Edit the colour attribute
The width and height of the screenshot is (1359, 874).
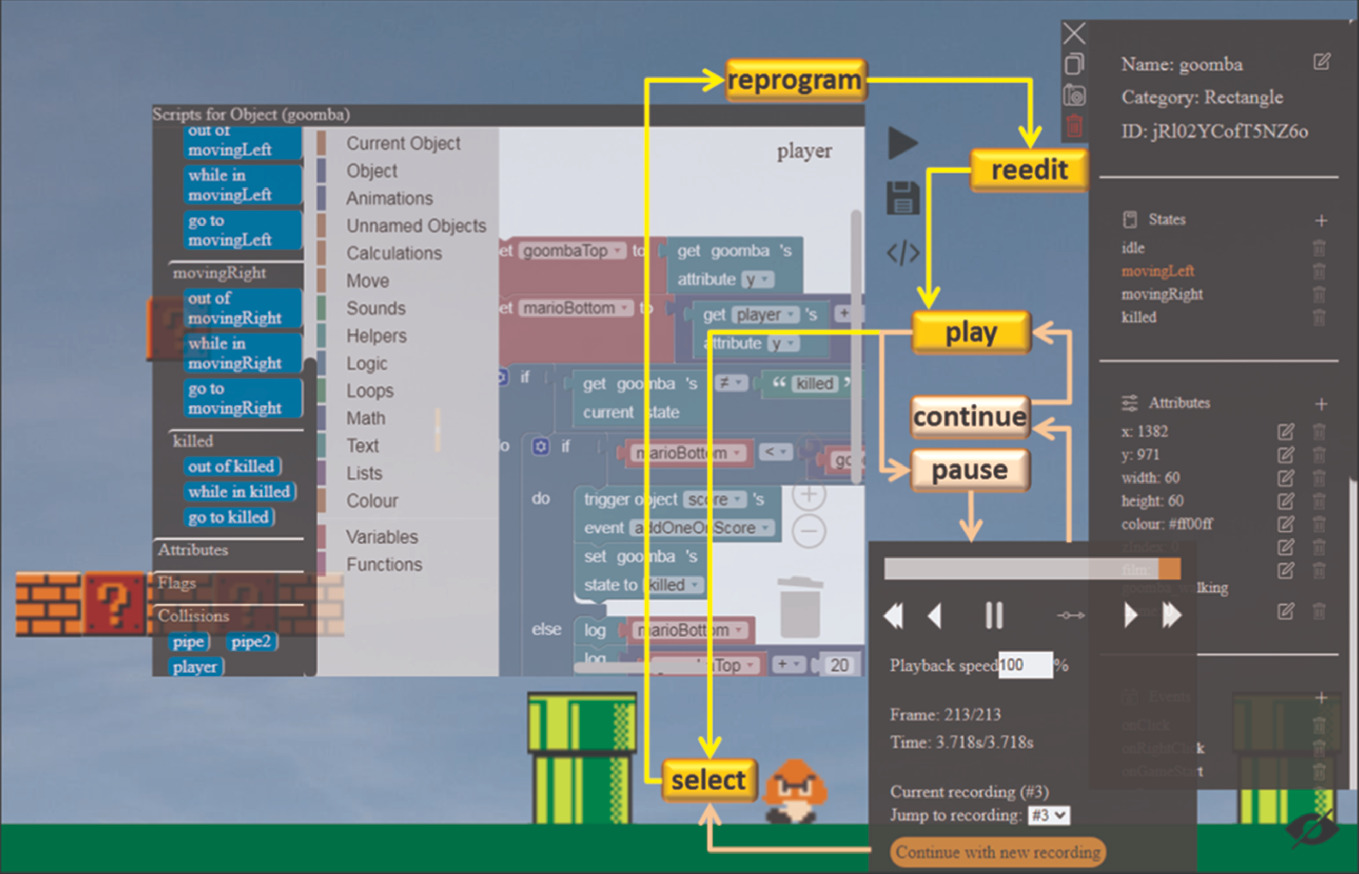pos(1286,524)
